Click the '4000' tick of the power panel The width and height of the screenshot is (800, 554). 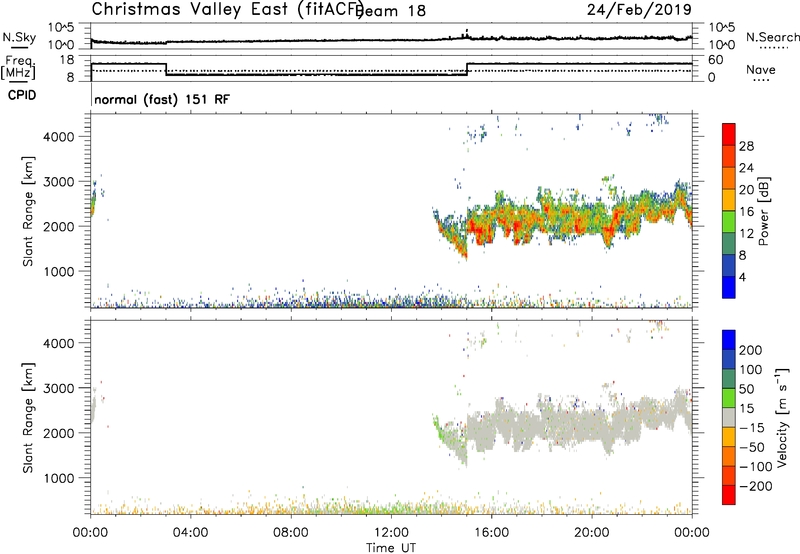point(60,137)
